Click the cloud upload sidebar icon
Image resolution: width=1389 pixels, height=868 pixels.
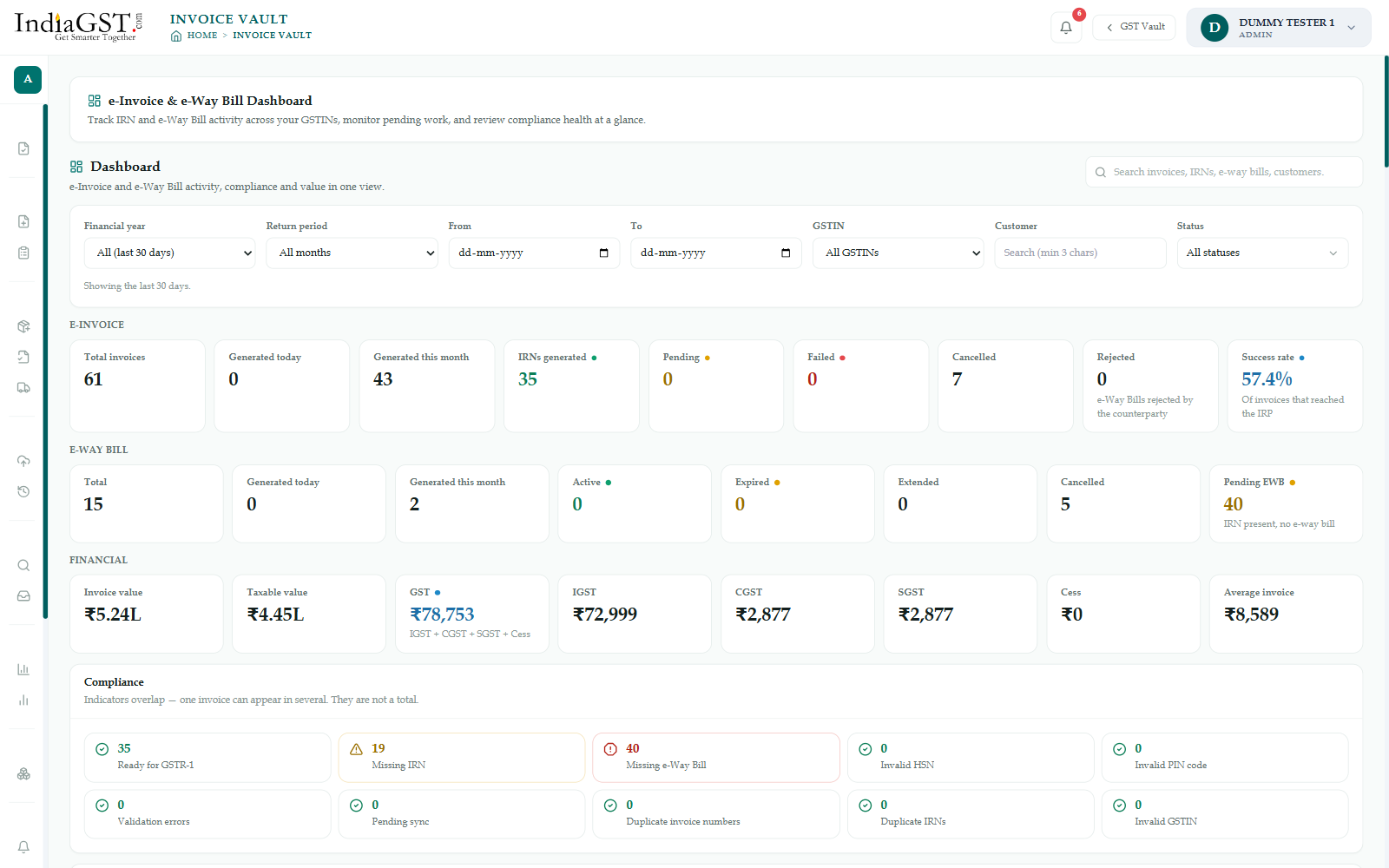[23, 461]
